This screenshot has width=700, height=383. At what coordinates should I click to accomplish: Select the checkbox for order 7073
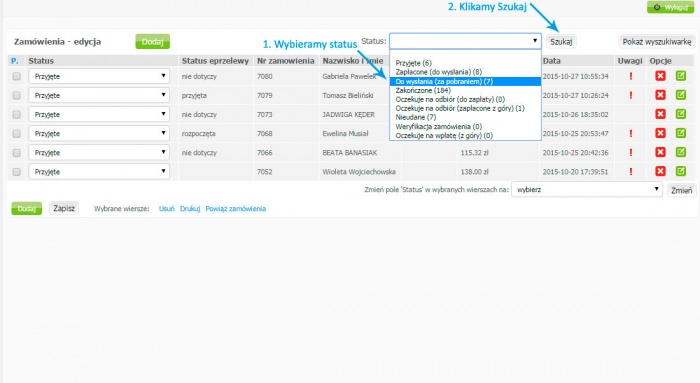coord(17,115)
